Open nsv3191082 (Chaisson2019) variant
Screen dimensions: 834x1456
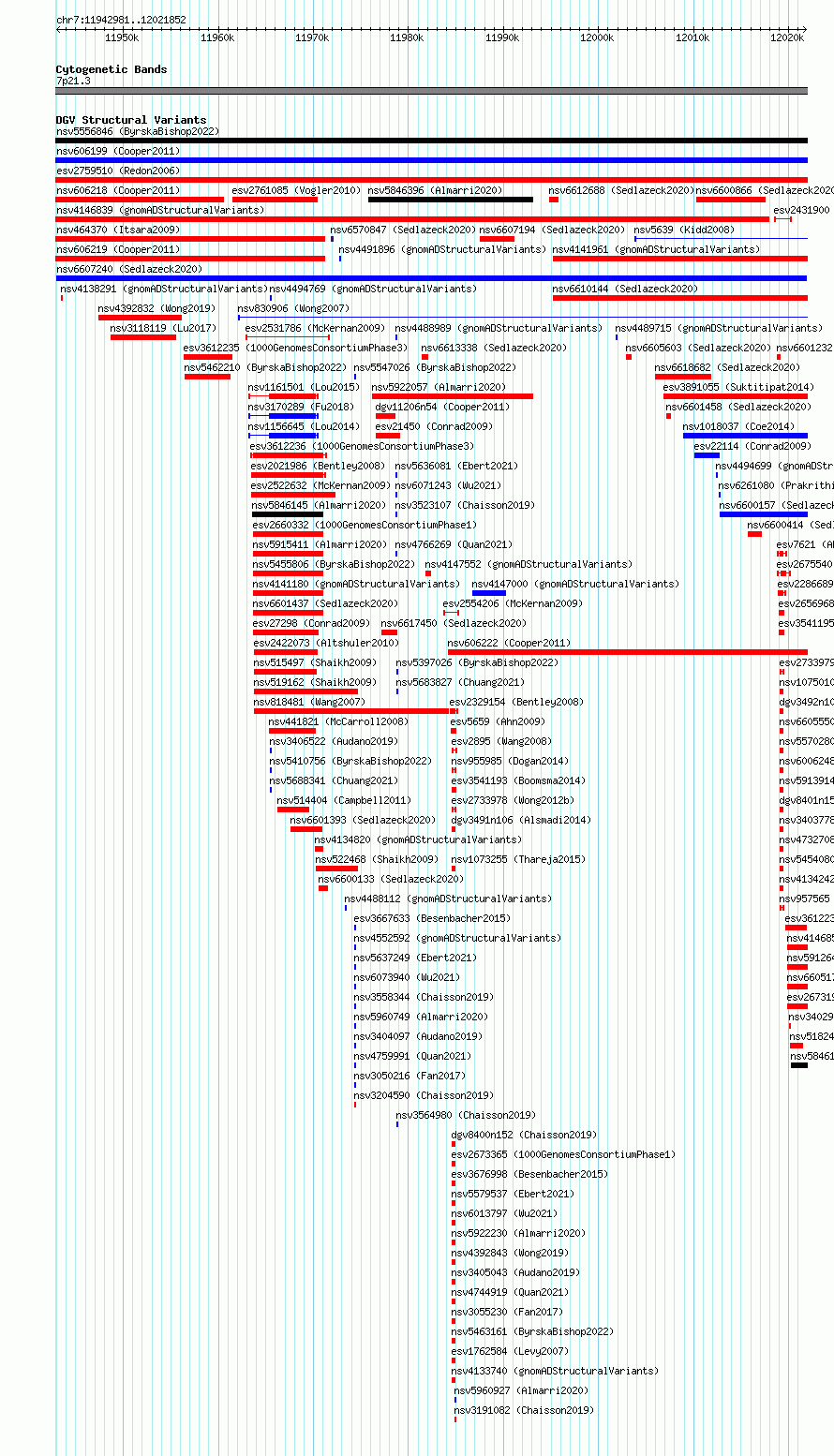point(524,1411)
